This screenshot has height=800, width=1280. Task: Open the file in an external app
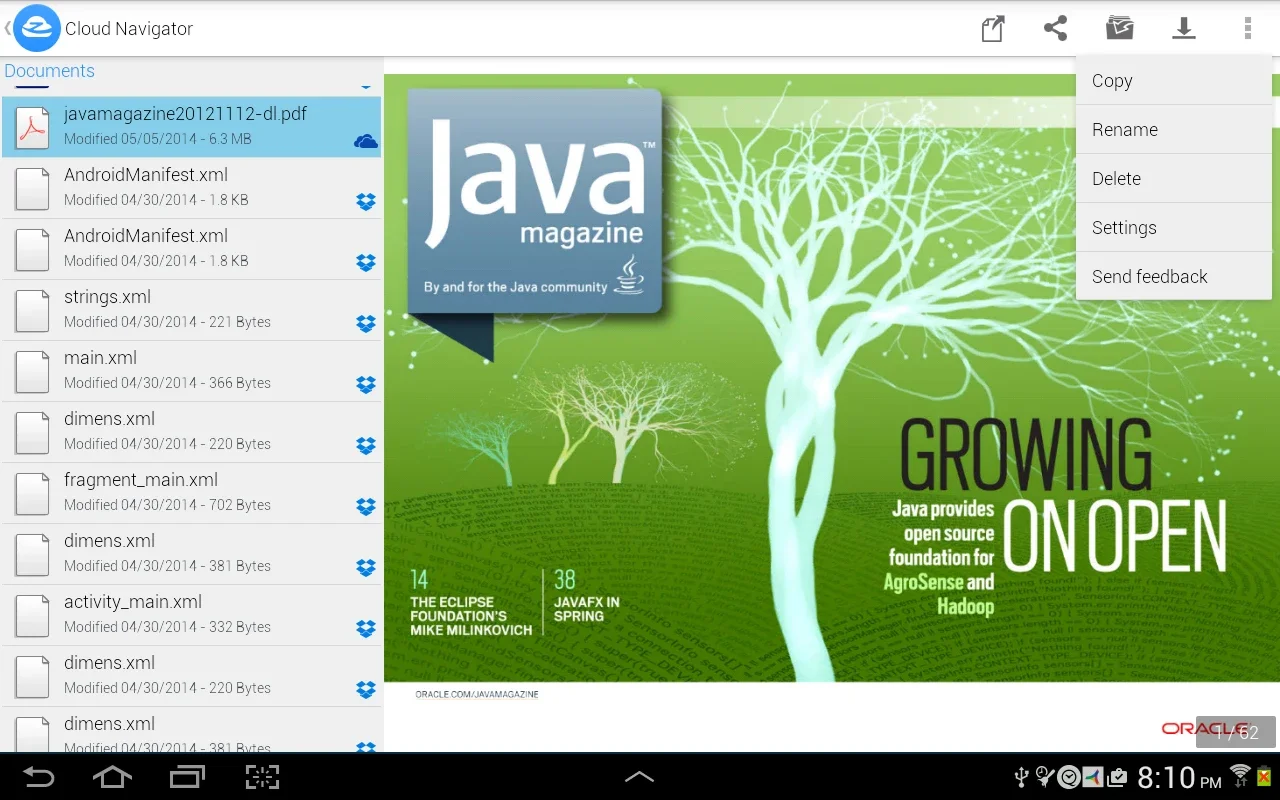tap(992, 28)
